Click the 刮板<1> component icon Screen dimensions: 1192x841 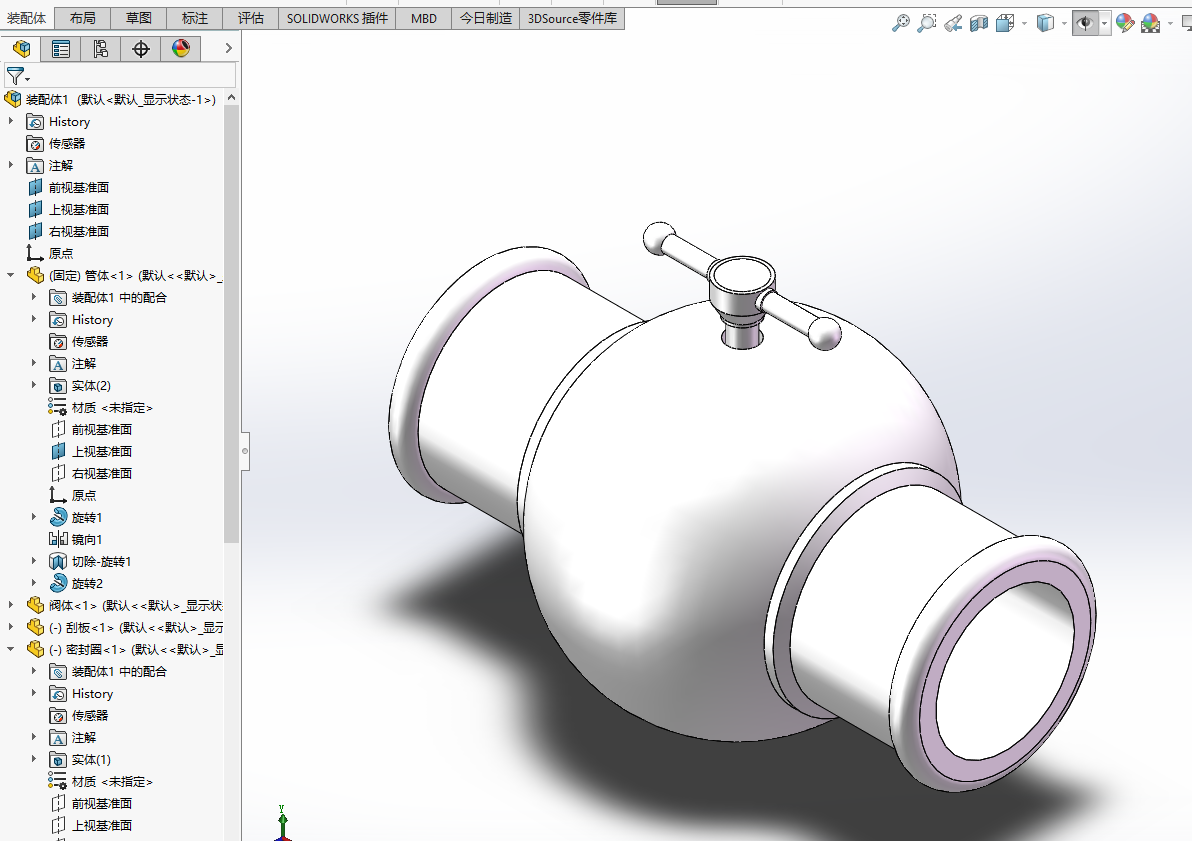(36, 627)
